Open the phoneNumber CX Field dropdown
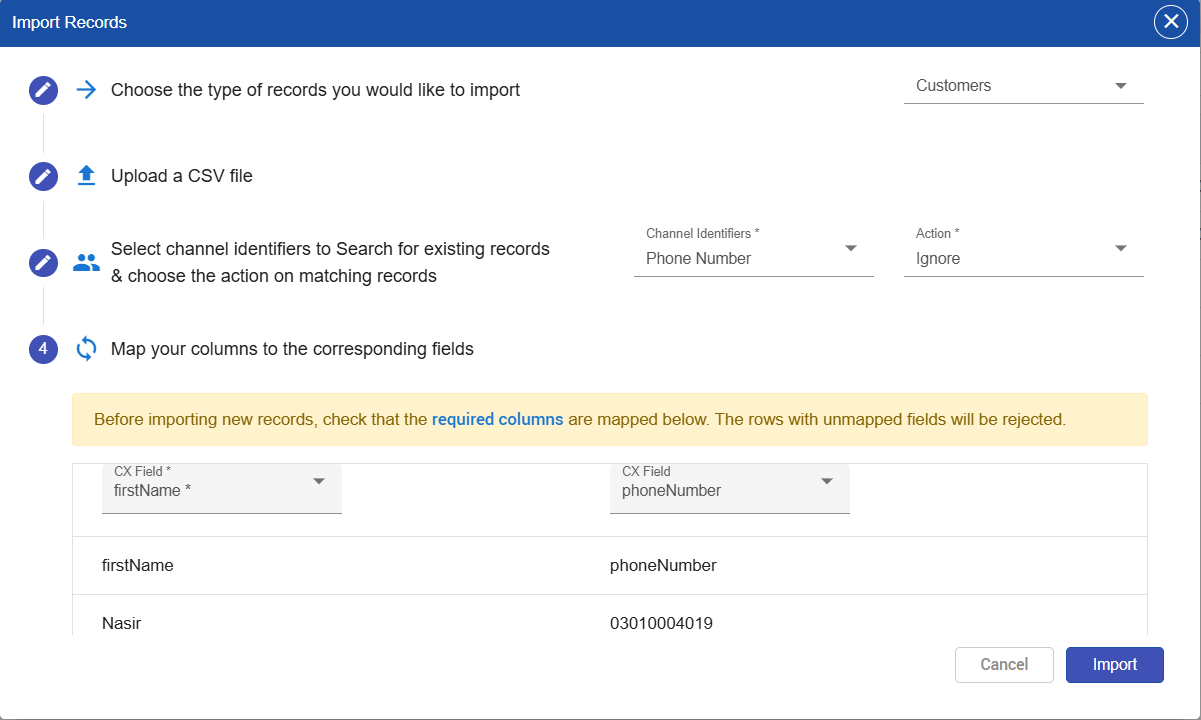This screenshot has width=1201, height=720. pos(730,488)
